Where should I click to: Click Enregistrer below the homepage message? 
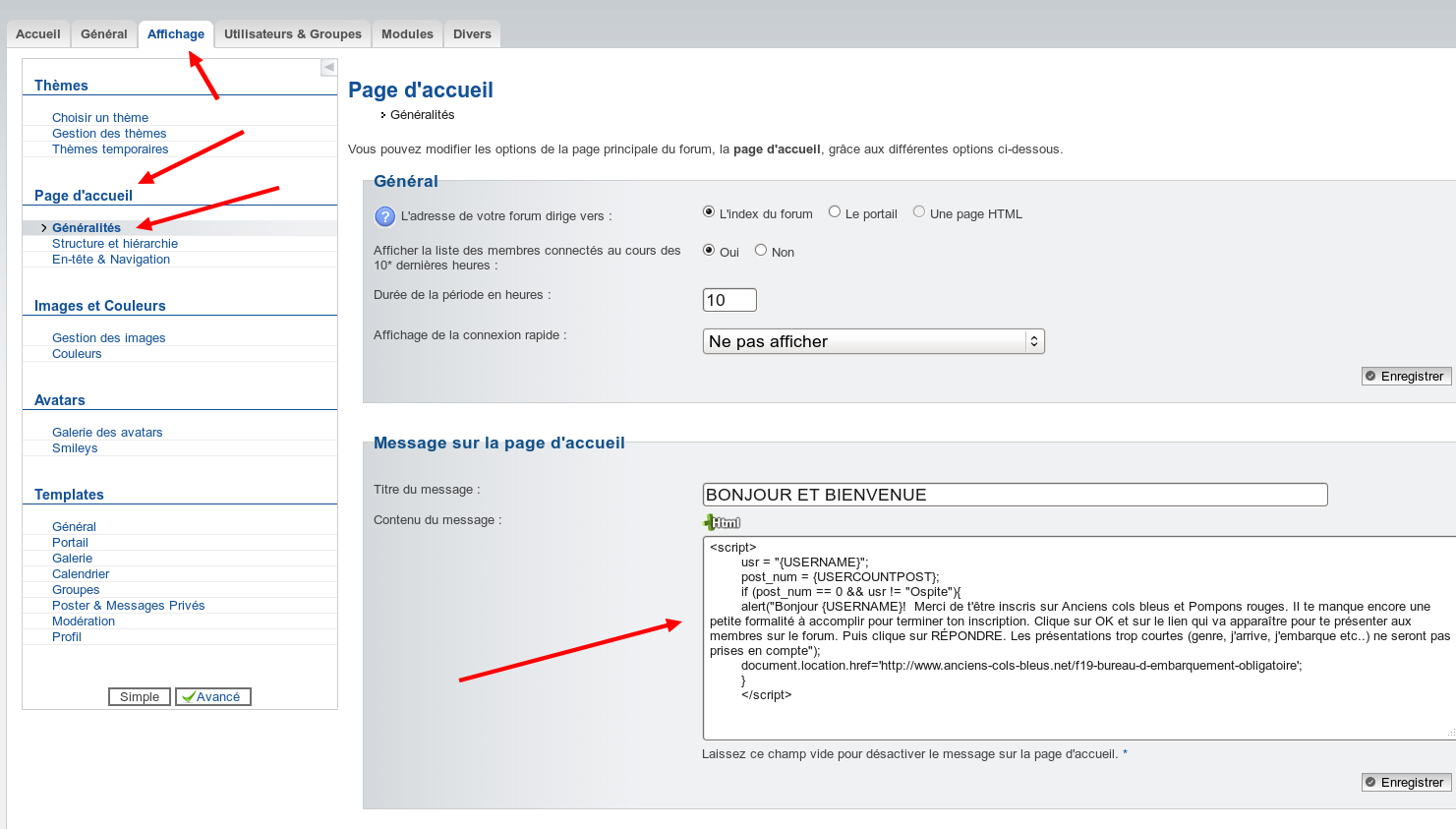coord(1406,782)
